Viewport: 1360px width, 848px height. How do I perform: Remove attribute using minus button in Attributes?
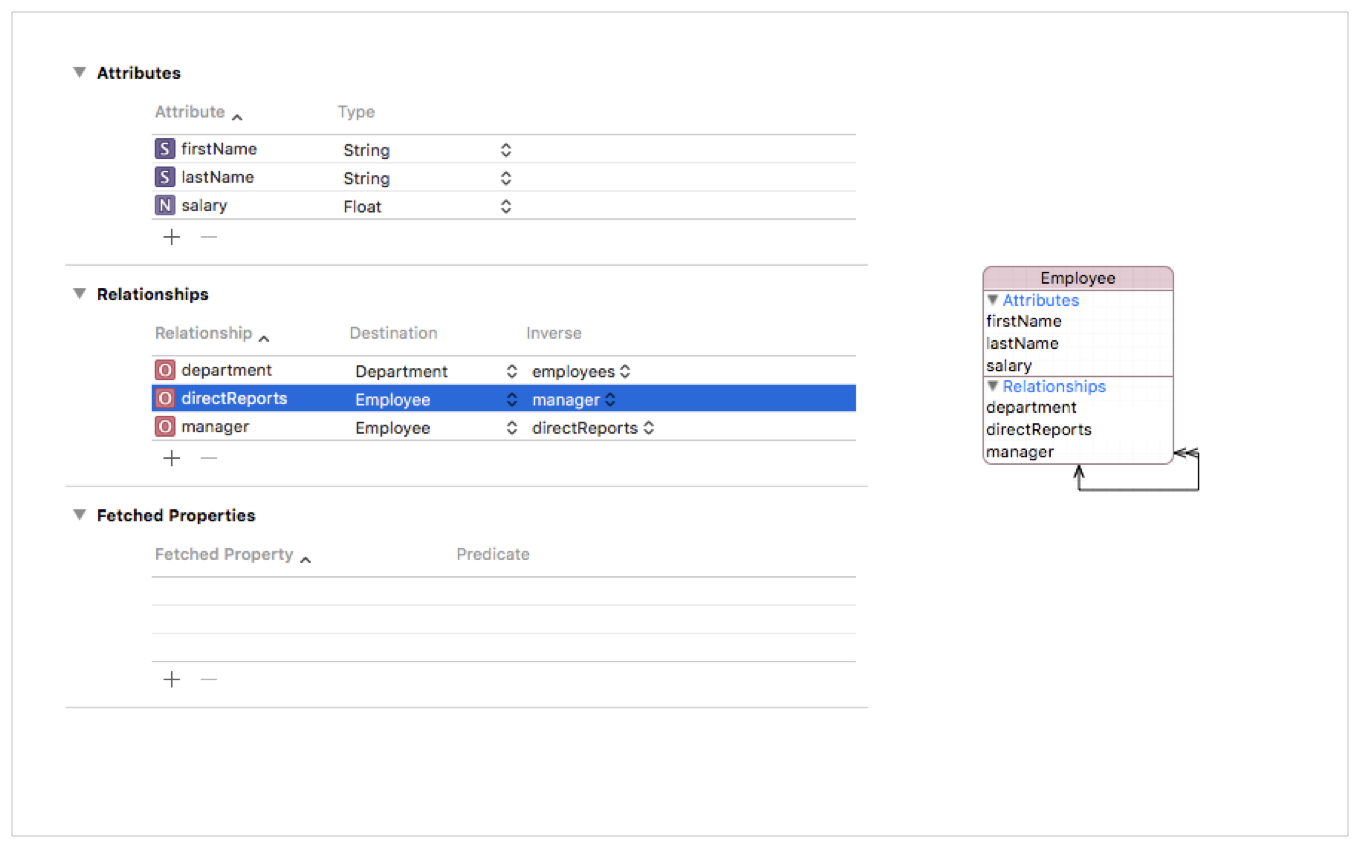coord(208,237)
